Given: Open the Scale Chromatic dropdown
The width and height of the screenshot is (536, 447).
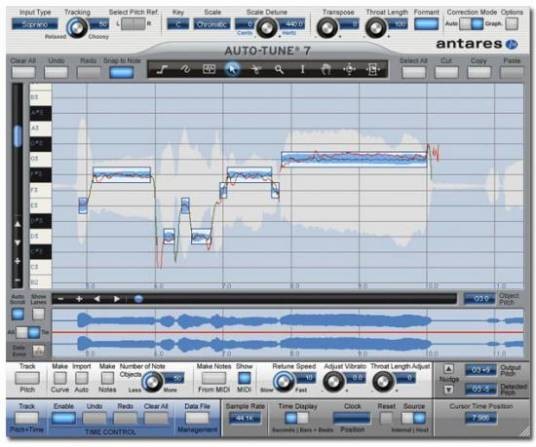Looking at the screenshot, I should [212, 24].
